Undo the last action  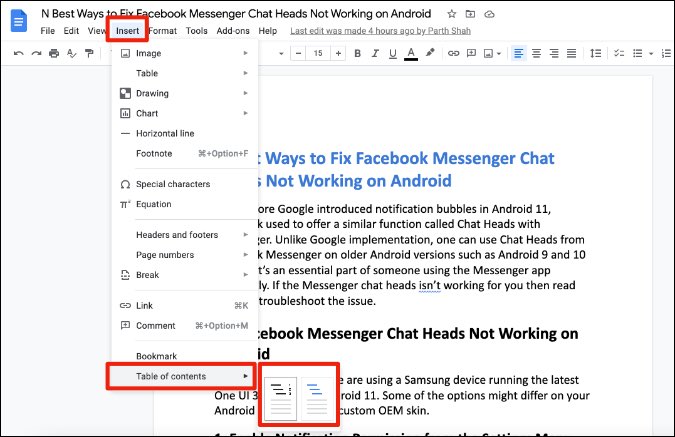click(x=19, y=53)
